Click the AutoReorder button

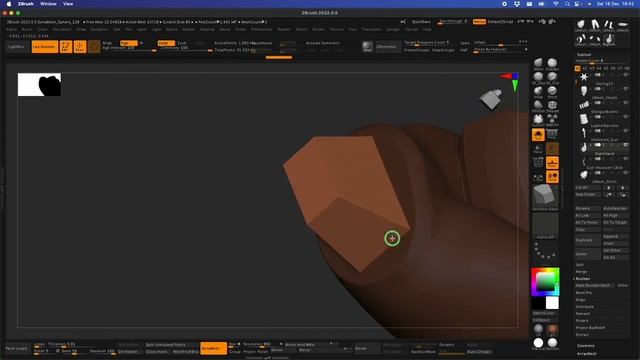(x=615, y=209)
